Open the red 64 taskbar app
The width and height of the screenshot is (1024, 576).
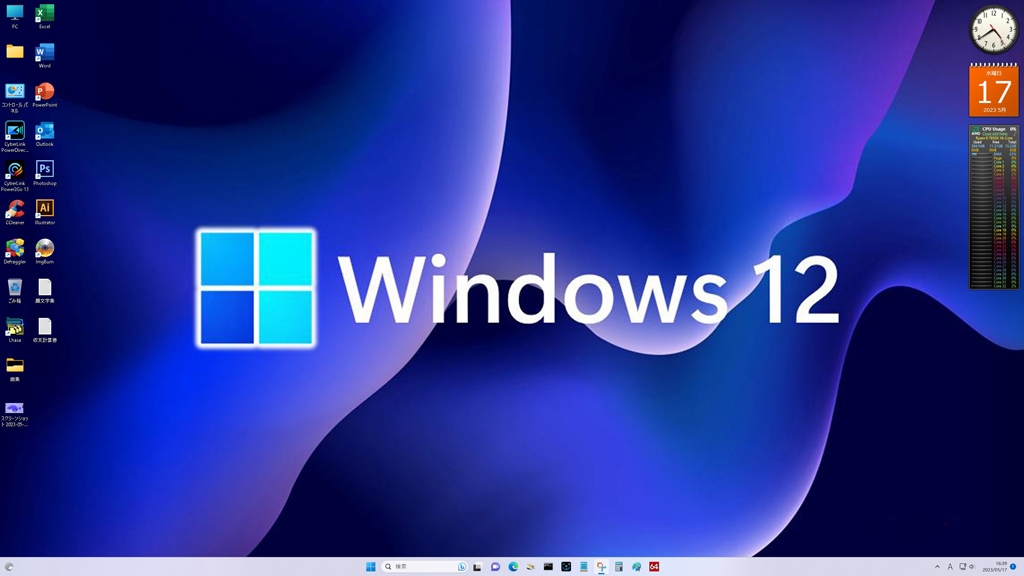coord(654,566)
